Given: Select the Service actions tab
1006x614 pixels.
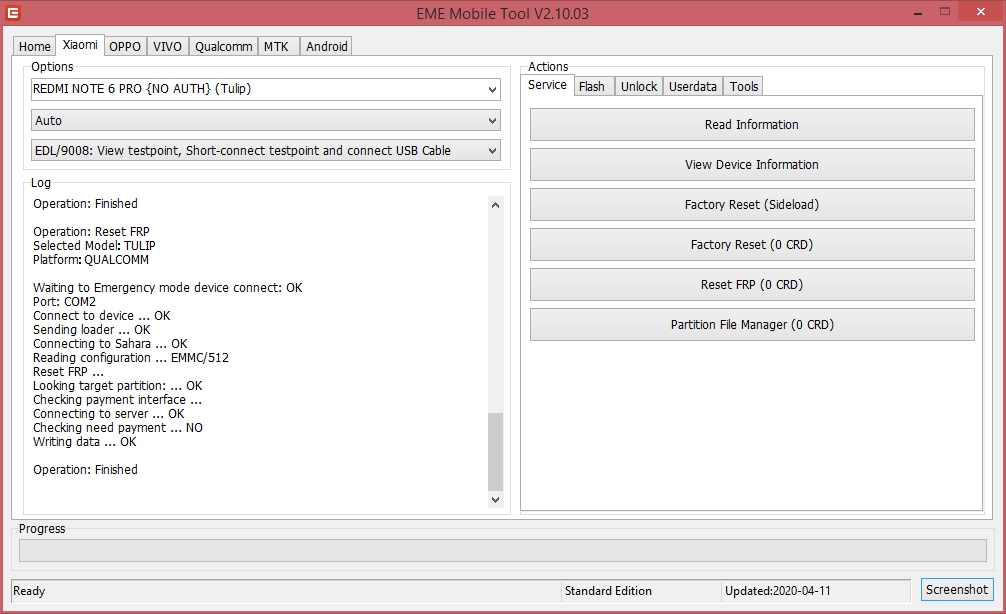Looking at the screenshot, I should (x=547, y=85).
